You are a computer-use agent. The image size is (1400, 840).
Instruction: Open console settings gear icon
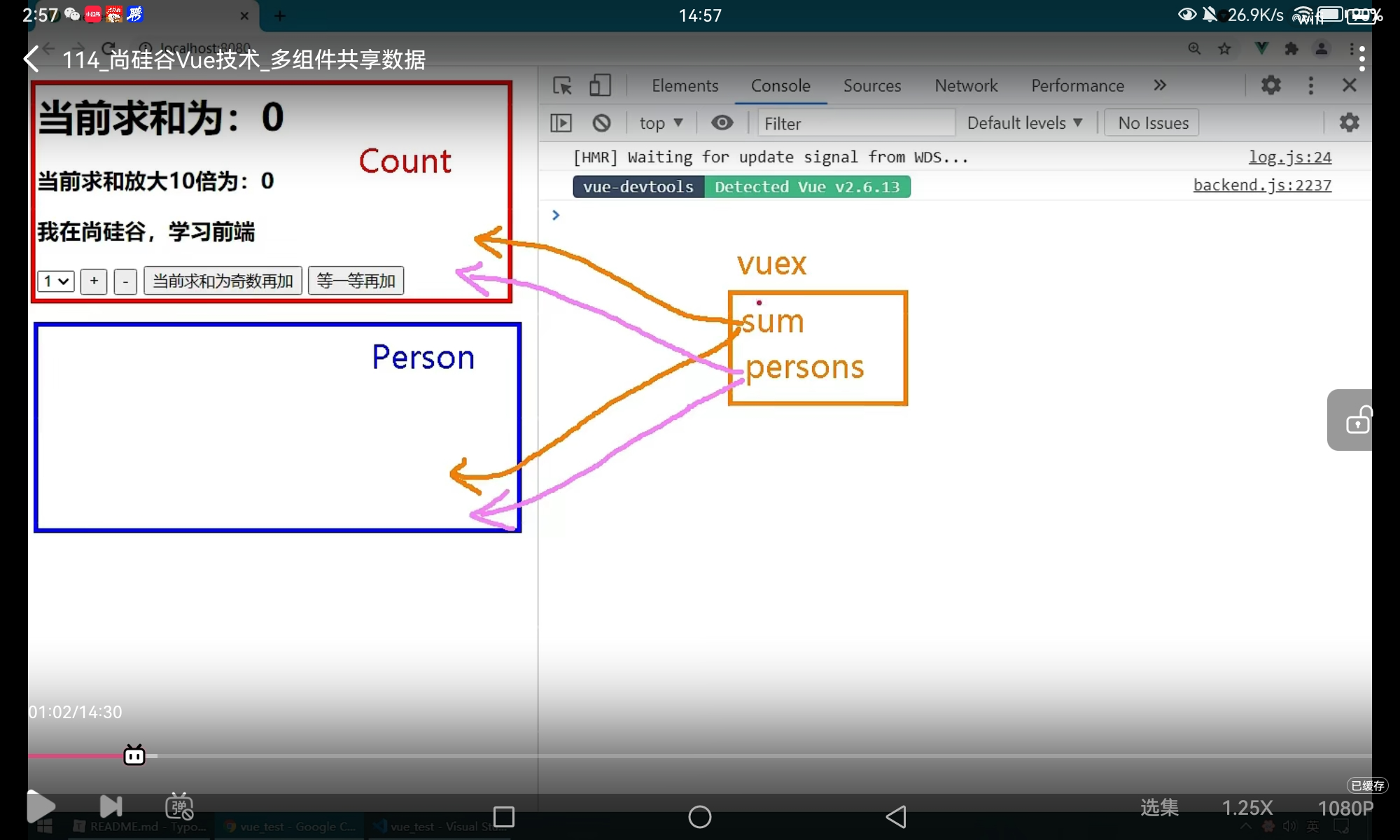pos(1349,122)
